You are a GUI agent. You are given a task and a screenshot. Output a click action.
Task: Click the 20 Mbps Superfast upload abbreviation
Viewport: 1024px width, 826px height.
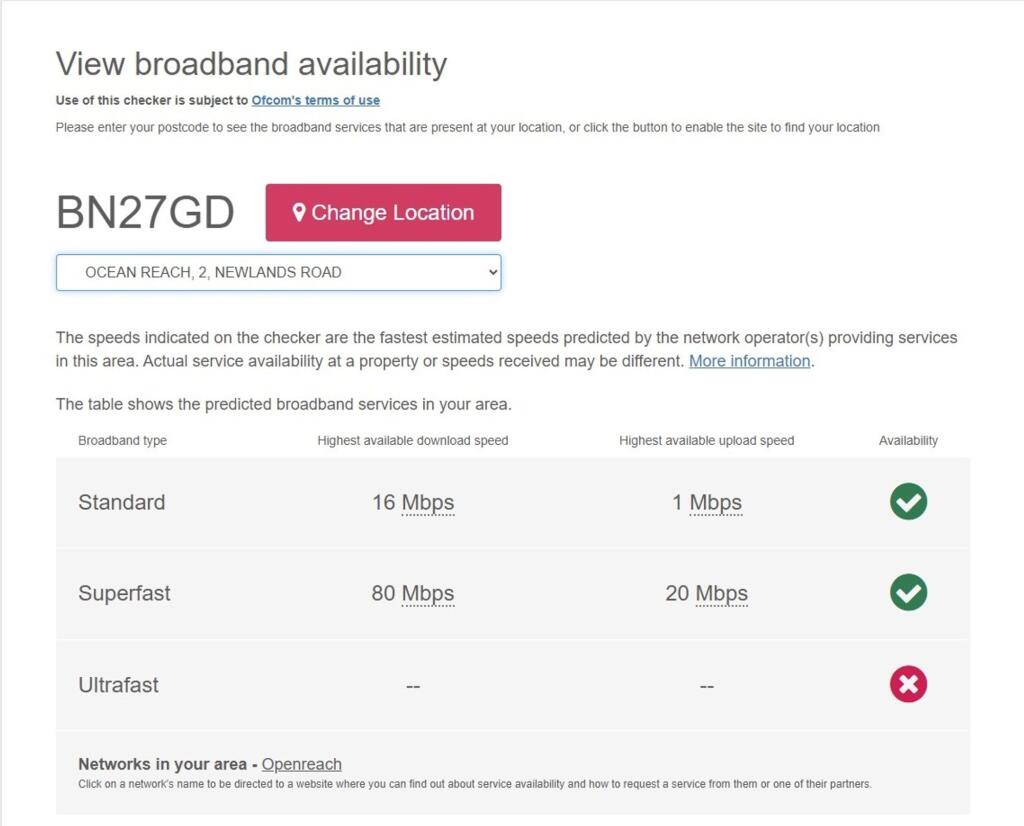721,593
